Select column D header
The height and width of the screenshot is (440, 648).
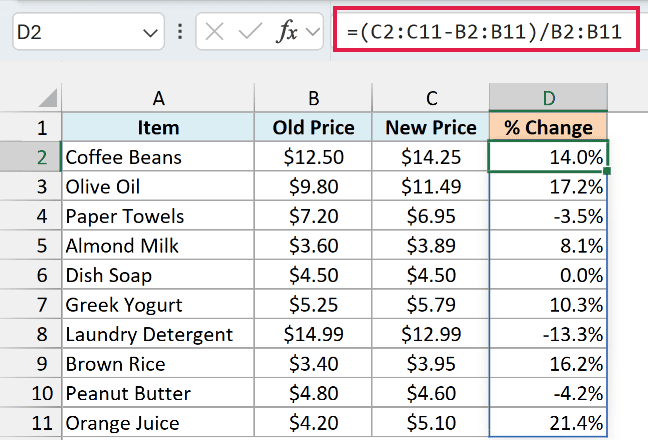pos(548,98)
